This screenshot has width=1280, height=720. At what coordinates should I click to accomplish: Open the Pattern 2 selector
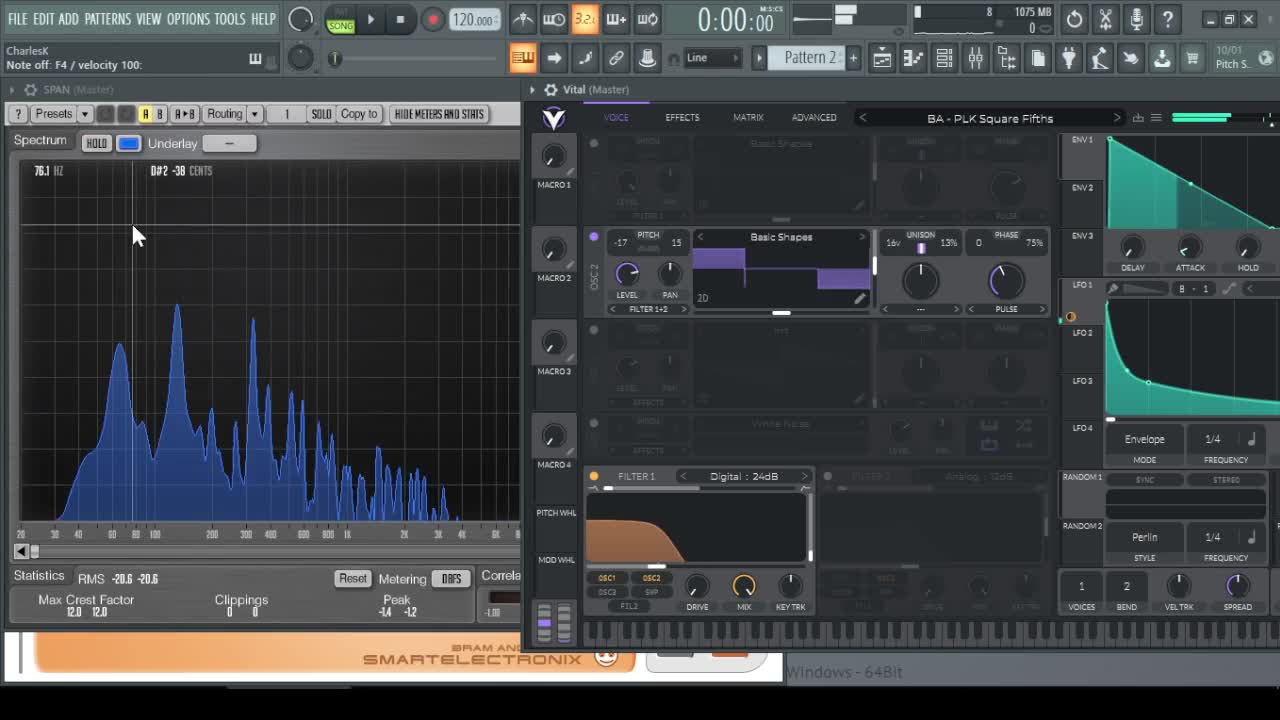pos(806,58)
